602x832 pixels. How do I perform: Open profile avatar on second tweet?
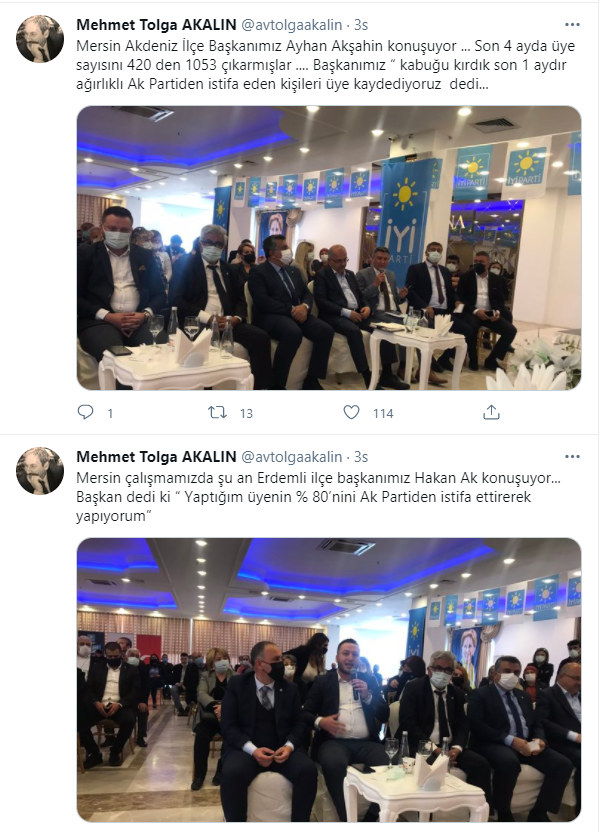[x=40, y=471]
